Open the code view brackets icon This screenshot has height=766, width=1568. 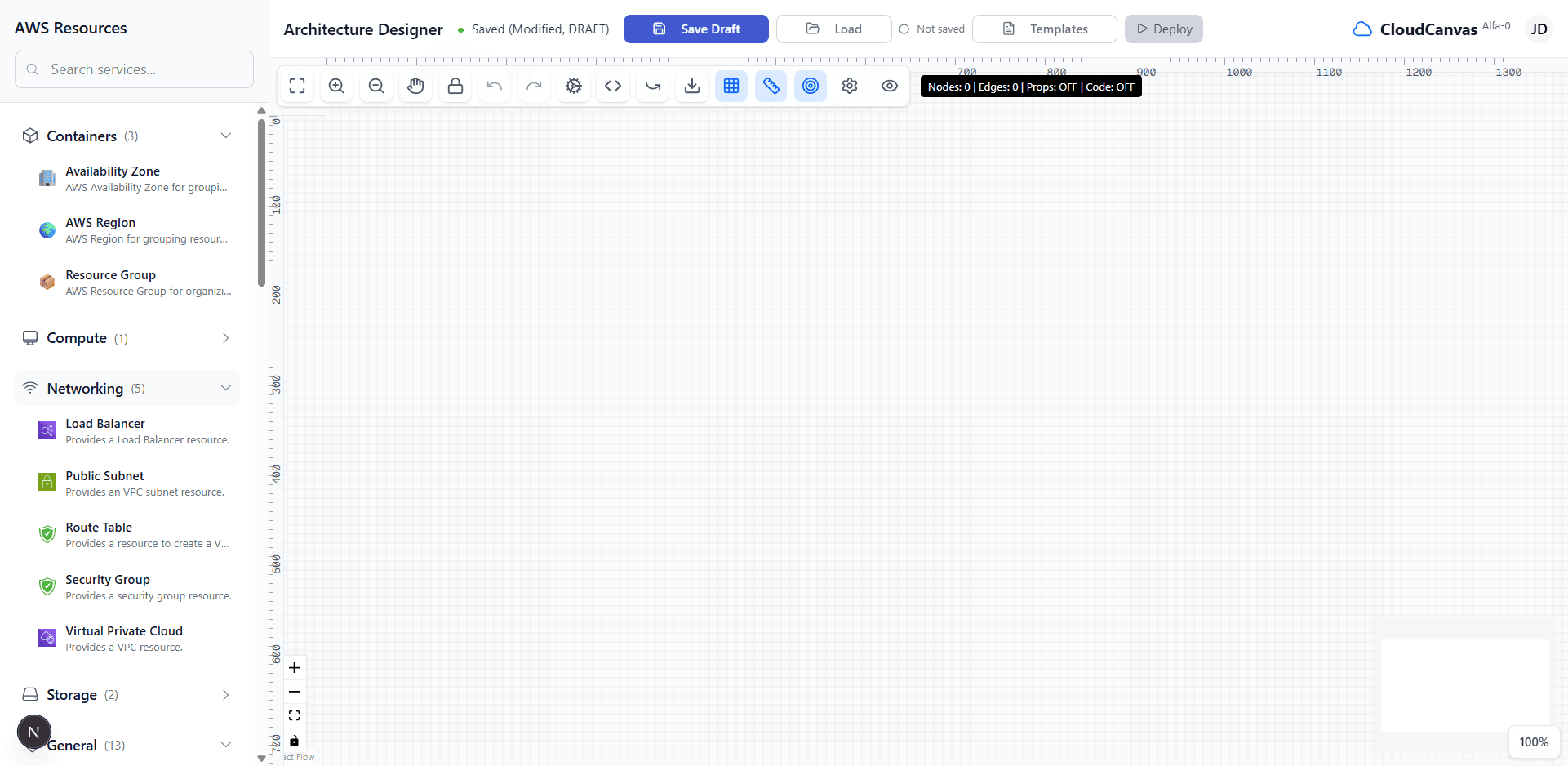613,87
